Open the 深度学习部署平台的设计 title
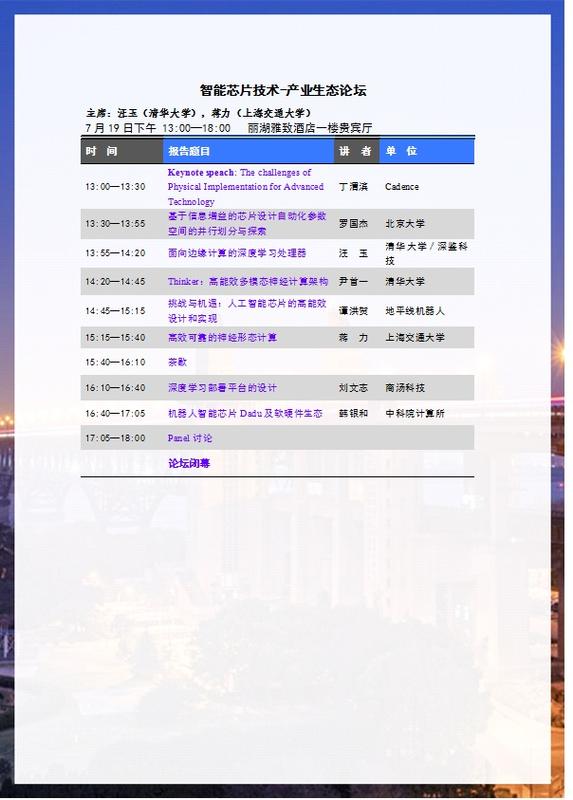 [x=222, y=387]
